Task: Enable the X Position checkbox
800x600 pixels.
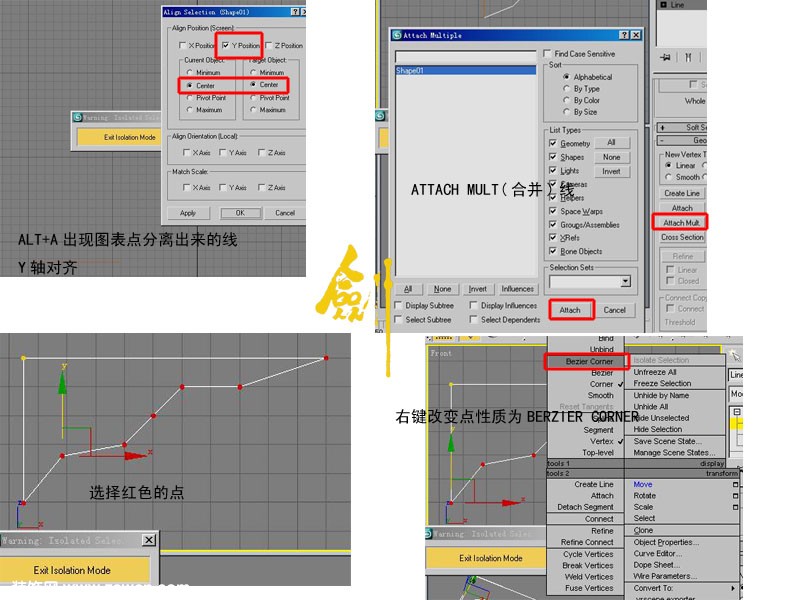Action: (182, 45)
